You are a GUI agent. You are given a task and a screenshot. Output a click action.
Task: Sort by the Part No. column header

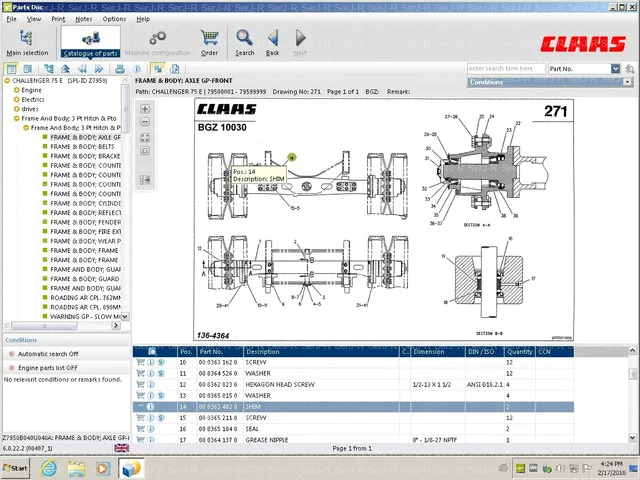coord(220,351)
